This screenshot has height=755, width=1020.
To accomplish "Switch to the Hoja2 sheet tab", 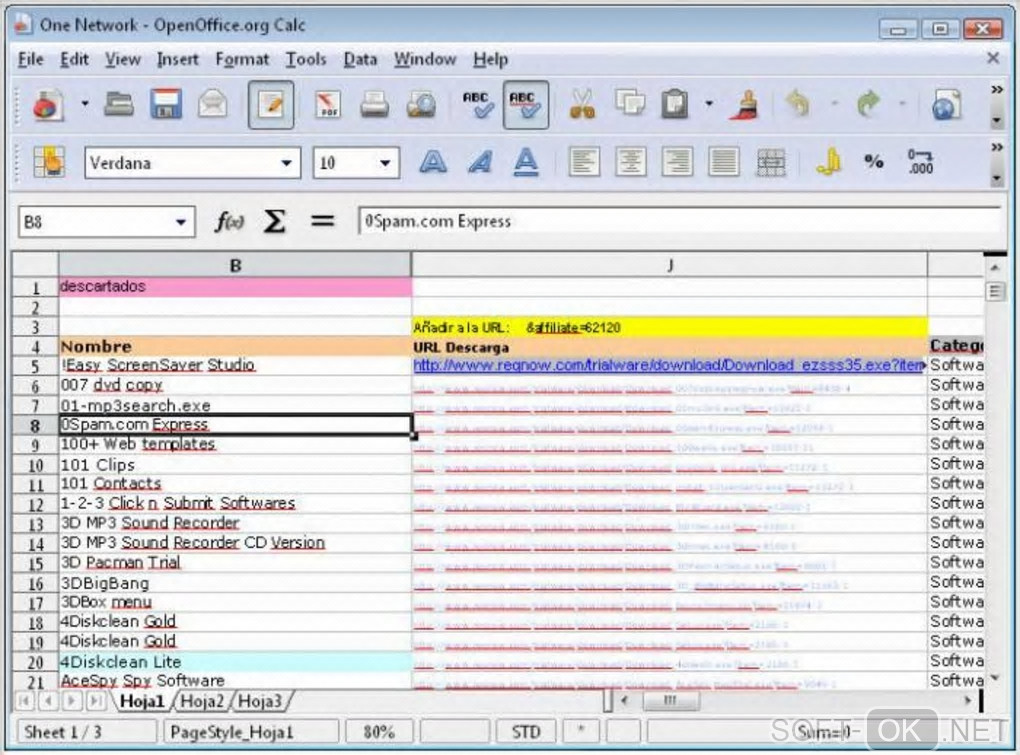I will click(202, 700).
